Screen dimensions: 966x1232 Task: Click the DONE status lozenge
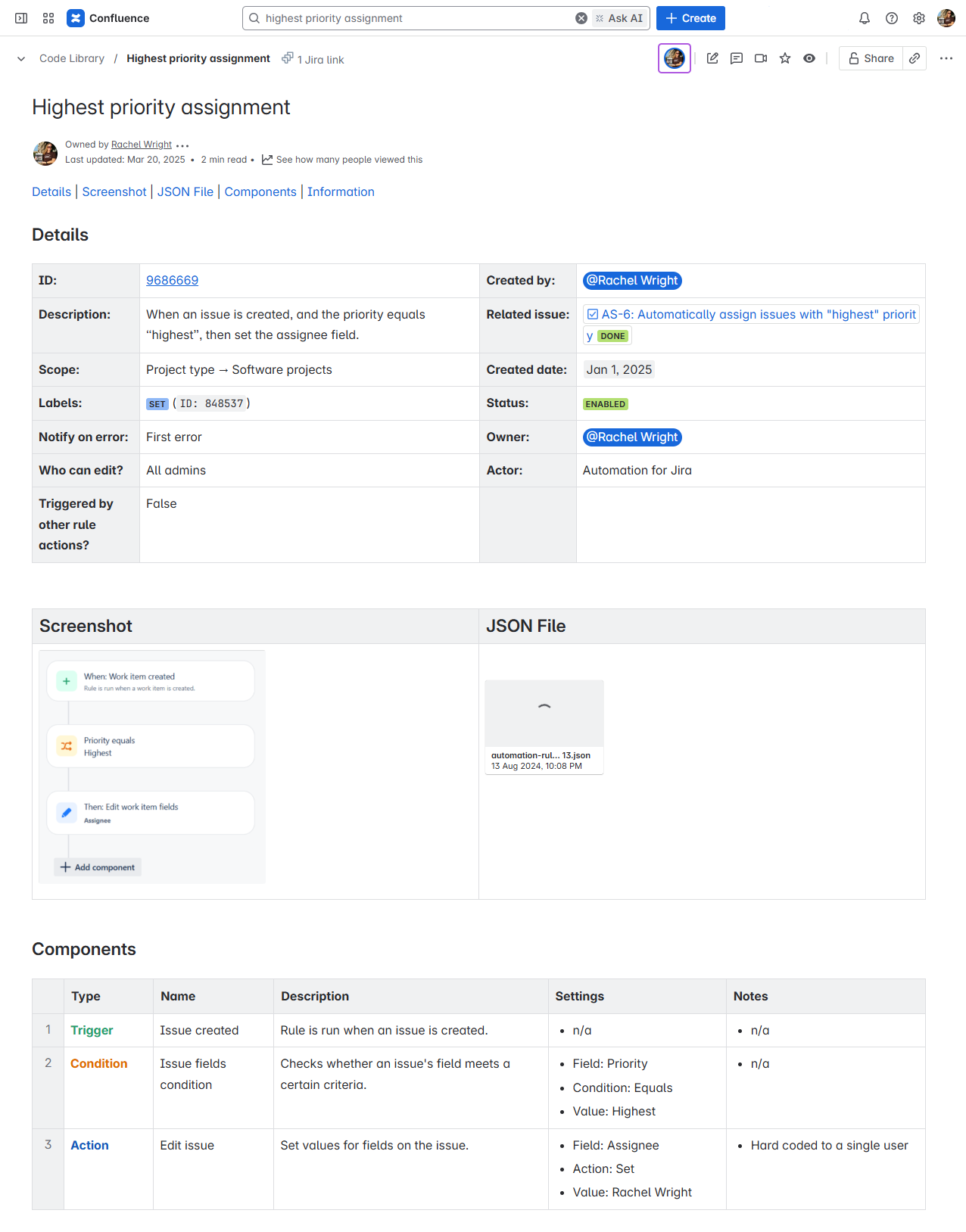point(613,336)
